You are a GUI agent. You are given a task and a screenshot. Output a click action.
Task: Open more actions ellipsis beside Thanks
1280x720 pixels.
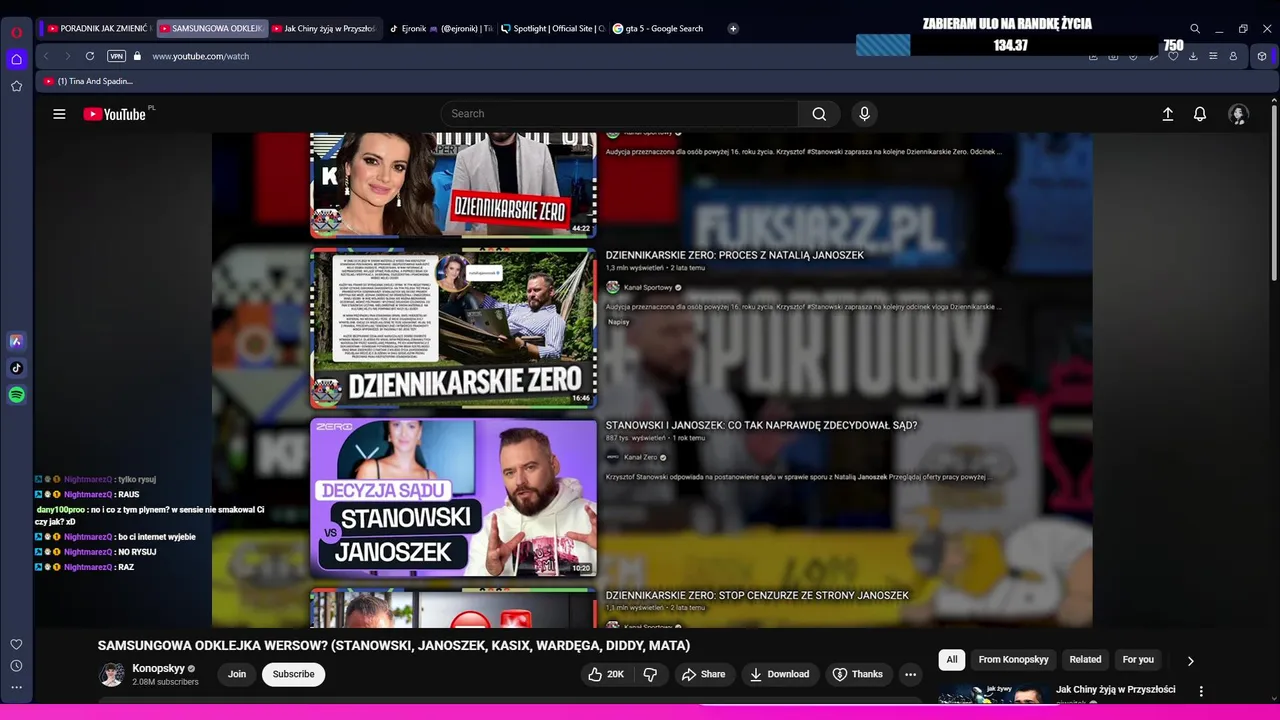(x=910, y=674)
